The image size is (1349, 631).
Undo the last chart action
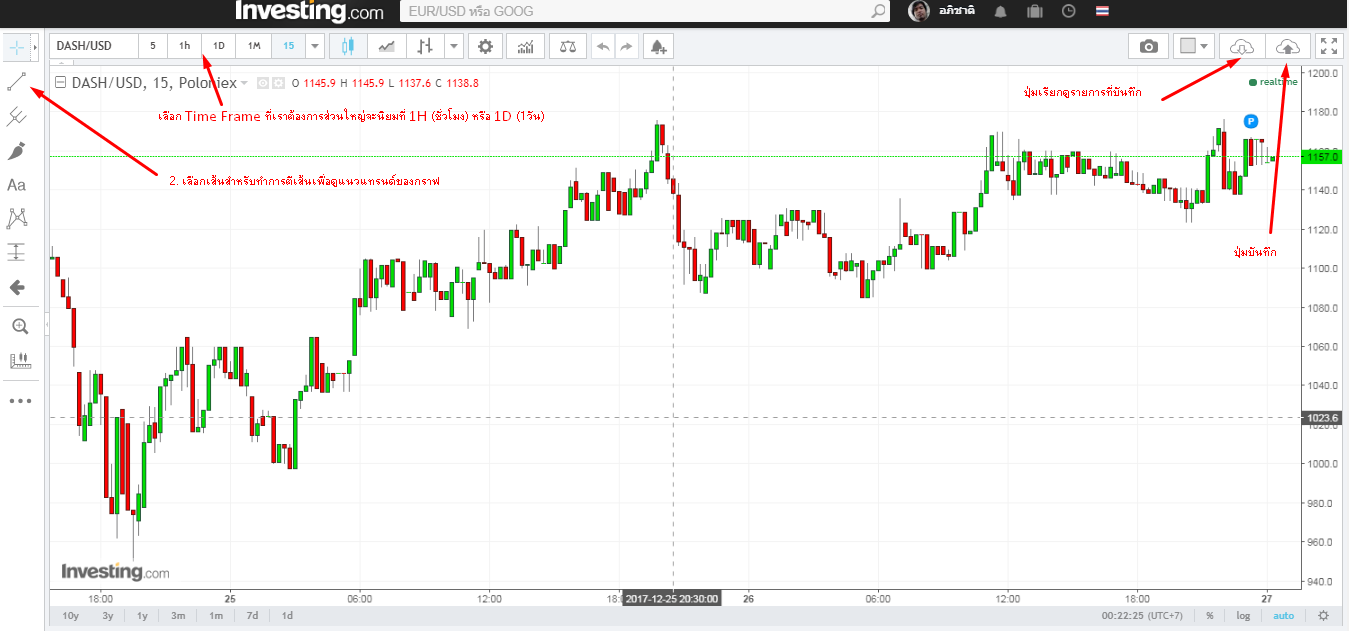pos(602,46)
